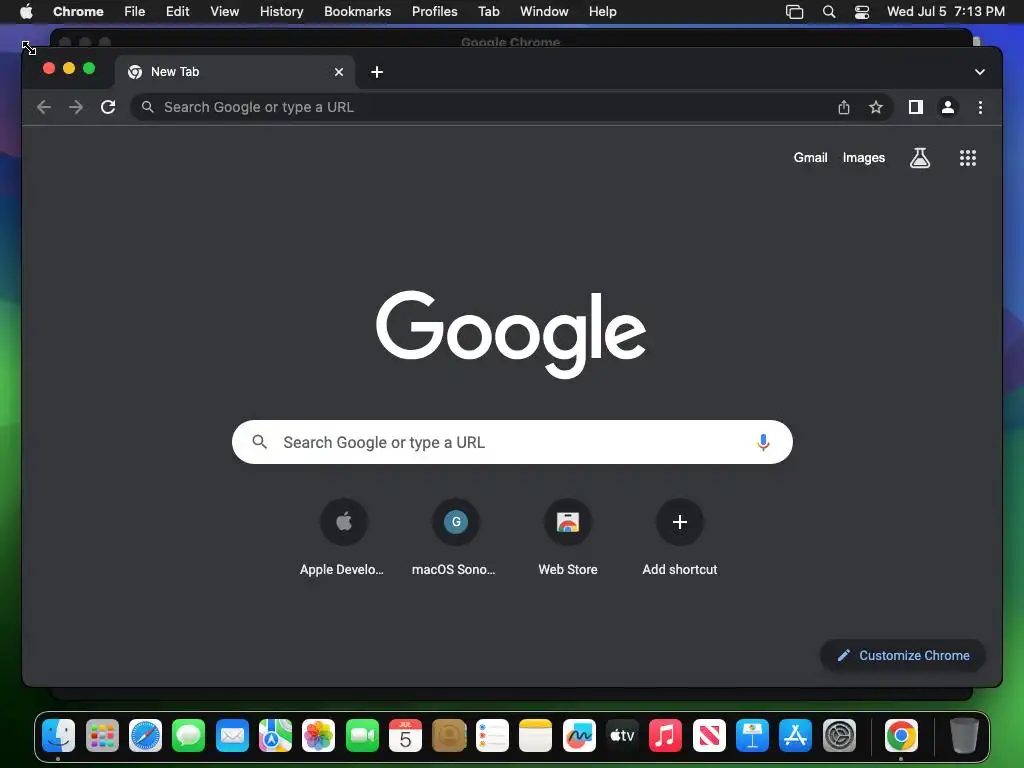Open Freeform from the Dock
Image resolution: width=1024 pixels, height=768 pixels.
pyautogui.click(x=579, y=736)
